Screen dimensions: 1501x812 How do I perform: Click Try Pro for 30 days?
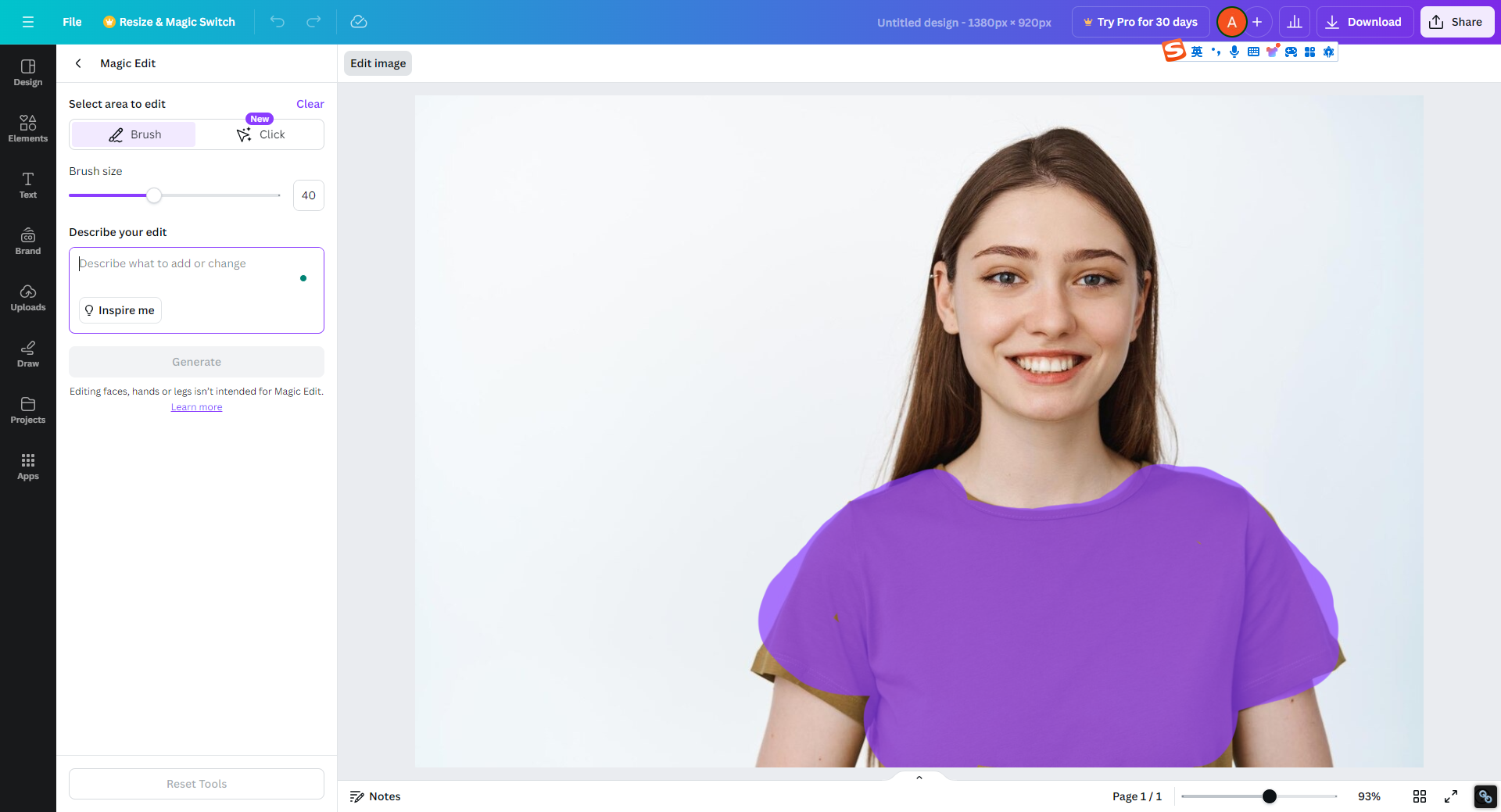pyautogui.click(x=1140, y=22)
